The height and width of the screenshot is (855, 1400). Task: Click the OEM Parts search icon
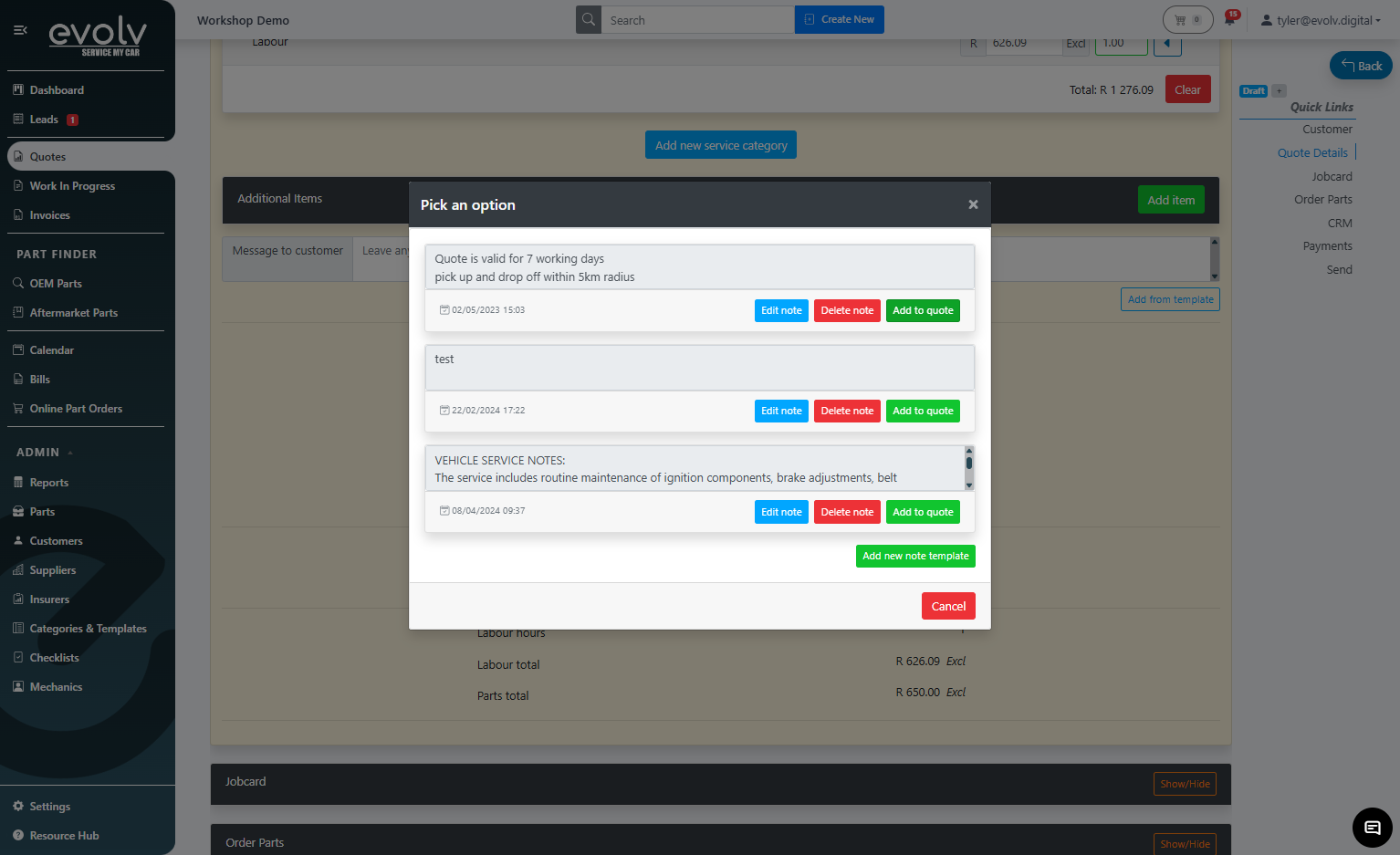coord(18,283)
